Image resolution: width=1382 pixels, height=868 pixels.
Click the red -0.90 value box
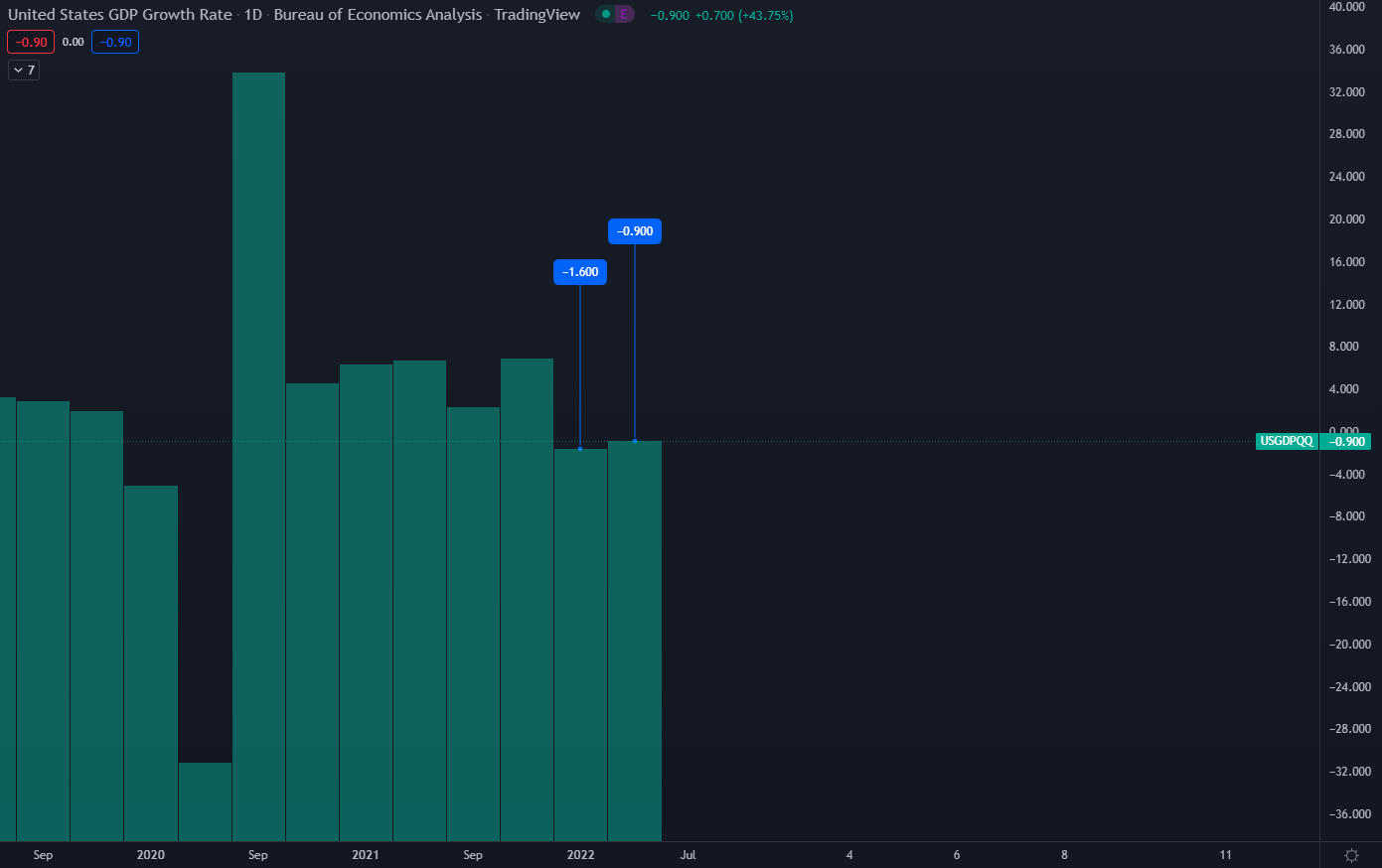(31, 42)
